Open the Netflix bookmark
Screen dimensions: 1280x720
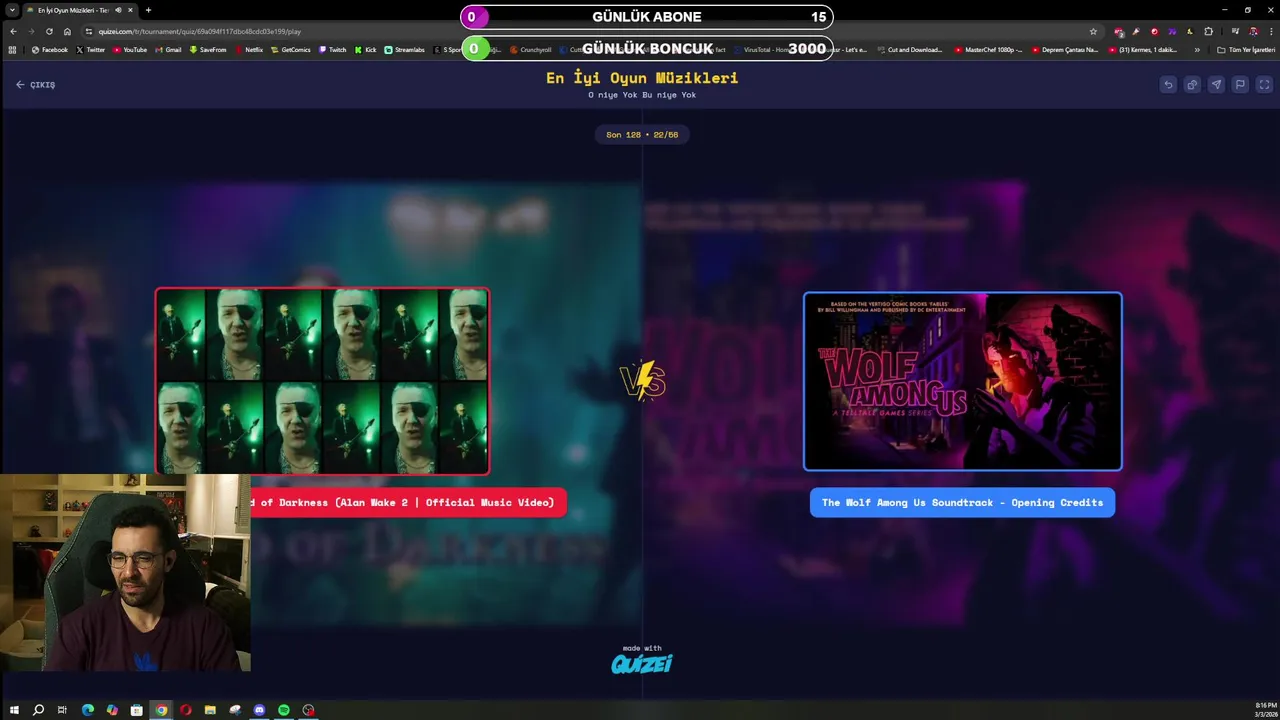click(249, 49)
